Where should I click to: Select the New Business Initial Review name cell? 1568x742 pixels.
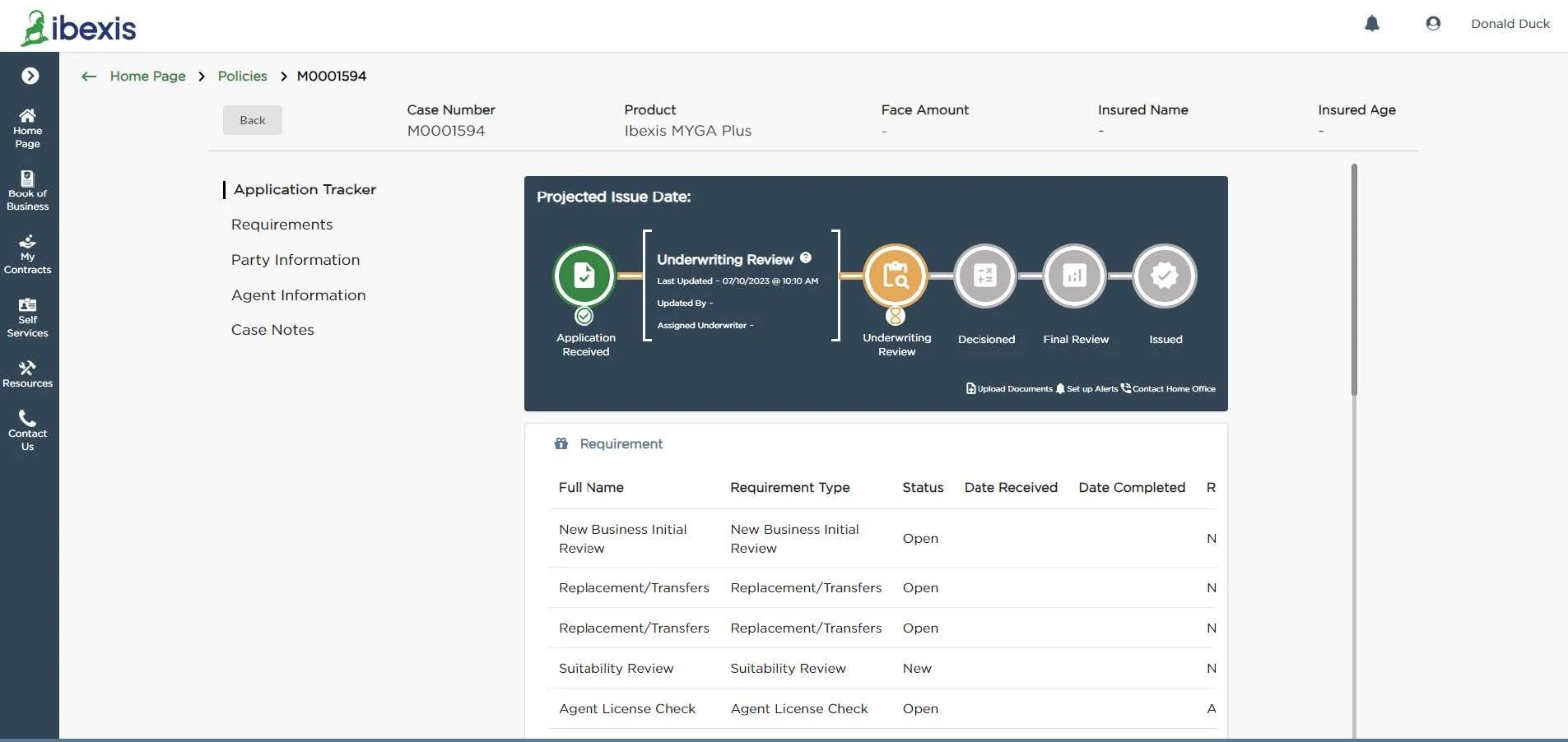click(x=623, y=539)
